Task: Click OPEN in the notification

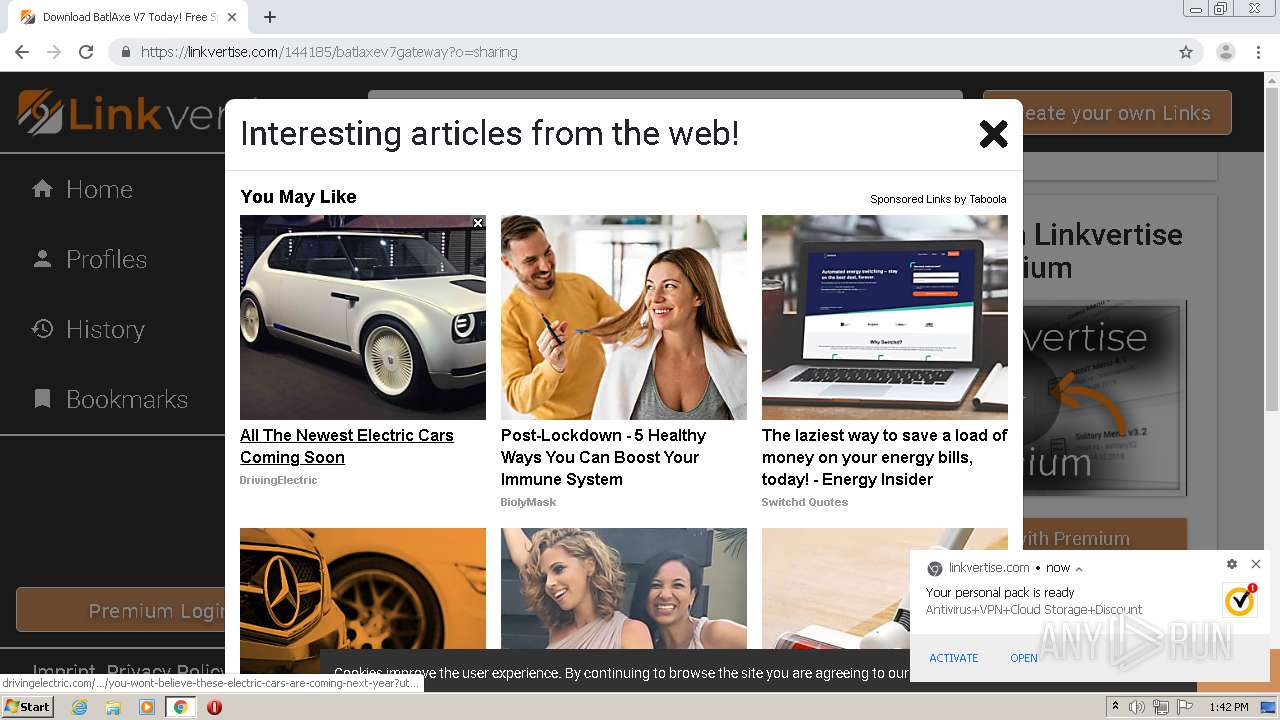Action: [x=1024, y=658]
